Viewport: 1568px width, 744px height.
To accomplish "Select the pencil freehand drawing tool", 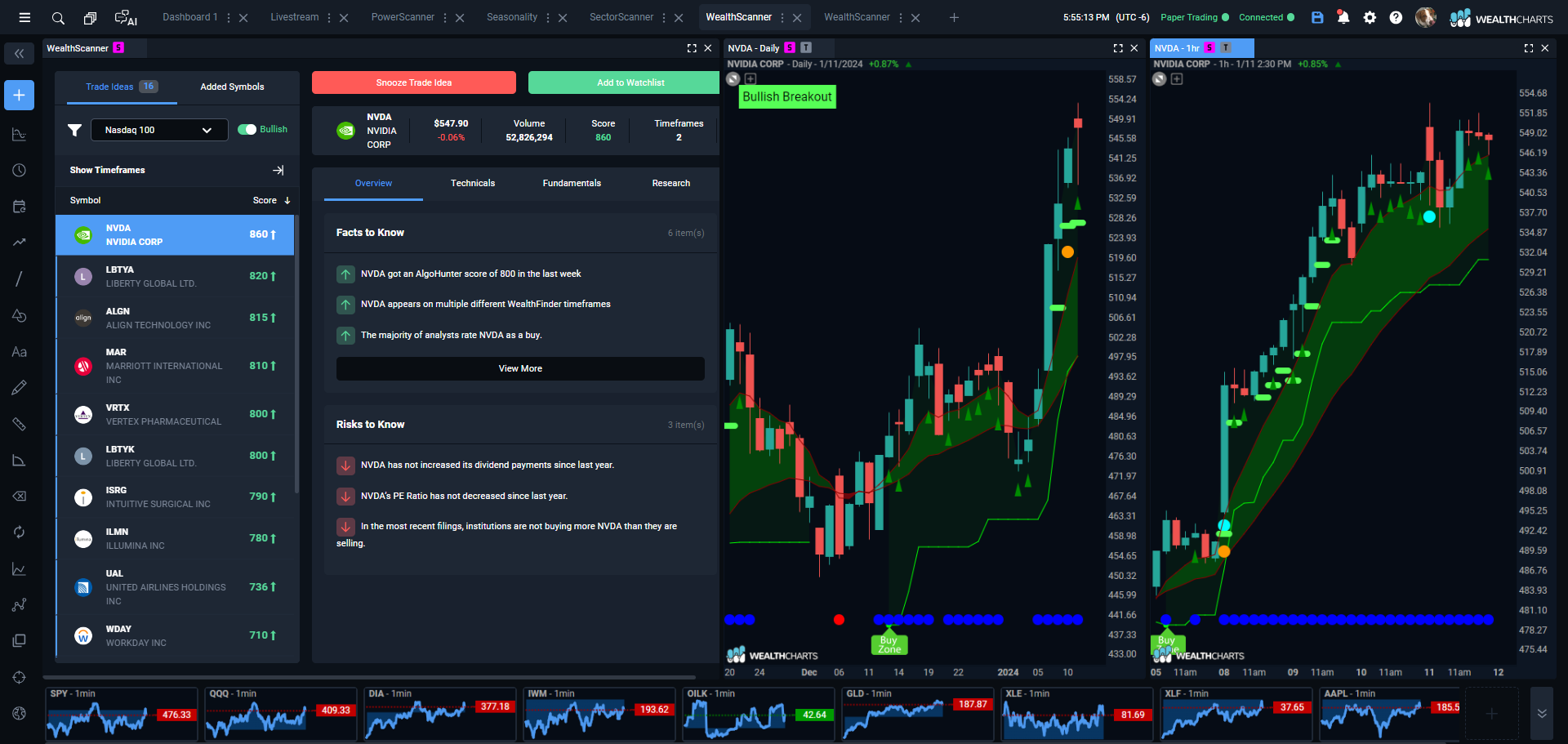I will coord(19,388).
